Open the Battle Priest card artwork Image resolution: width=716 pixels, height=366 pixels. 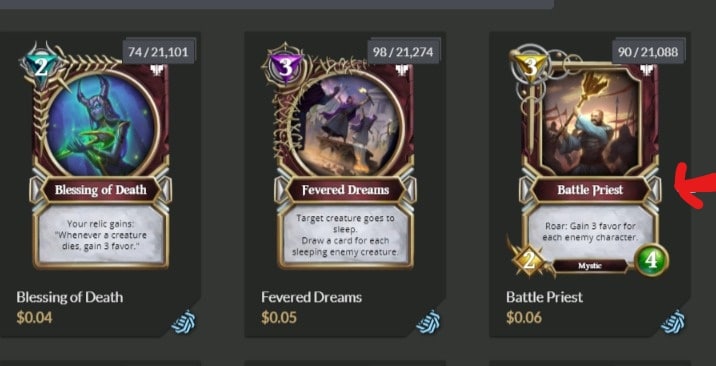(x=591, y=122)
